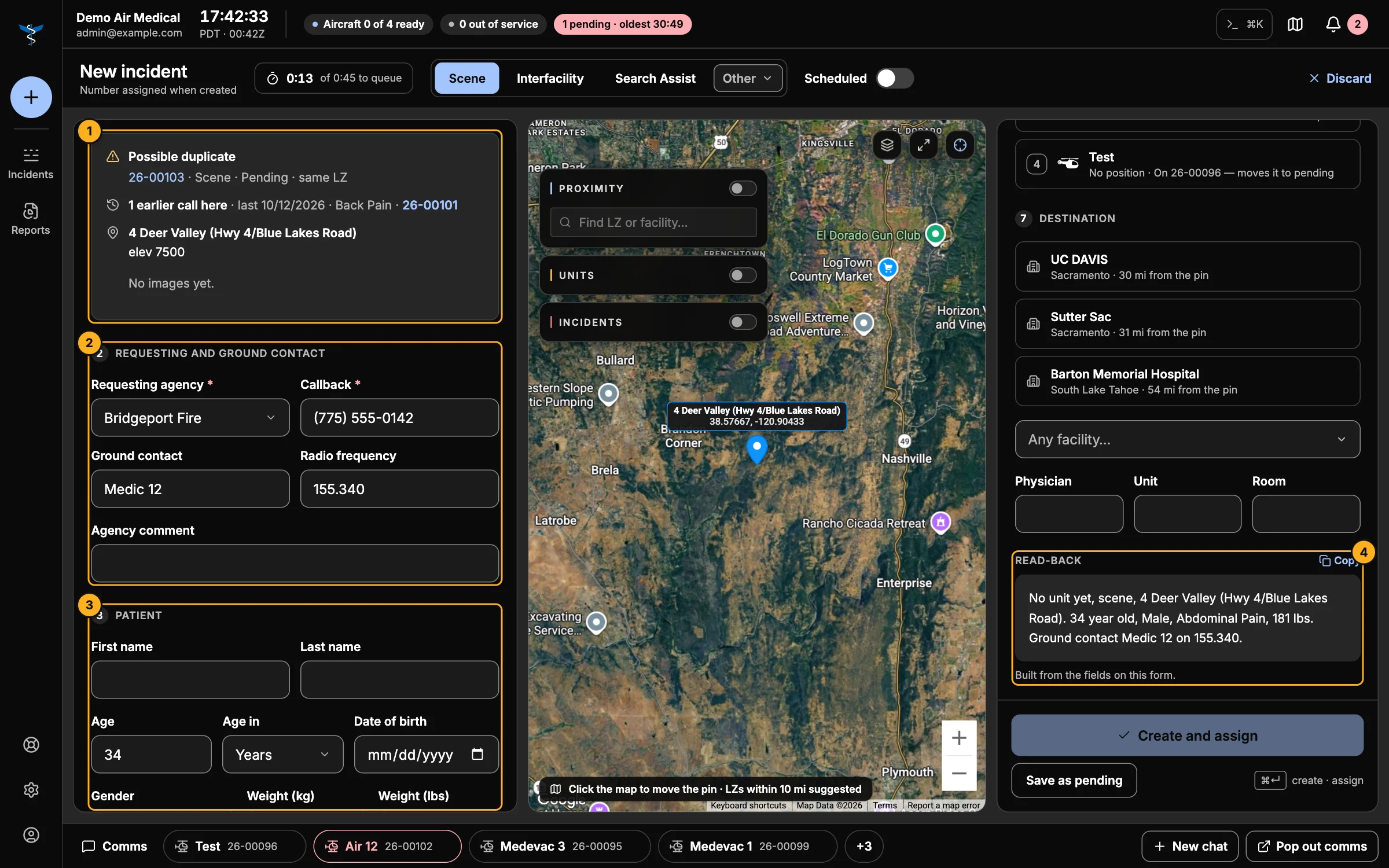Zoom out on the map
This screenshot has width=1389, height=868.
coord(959,773)
